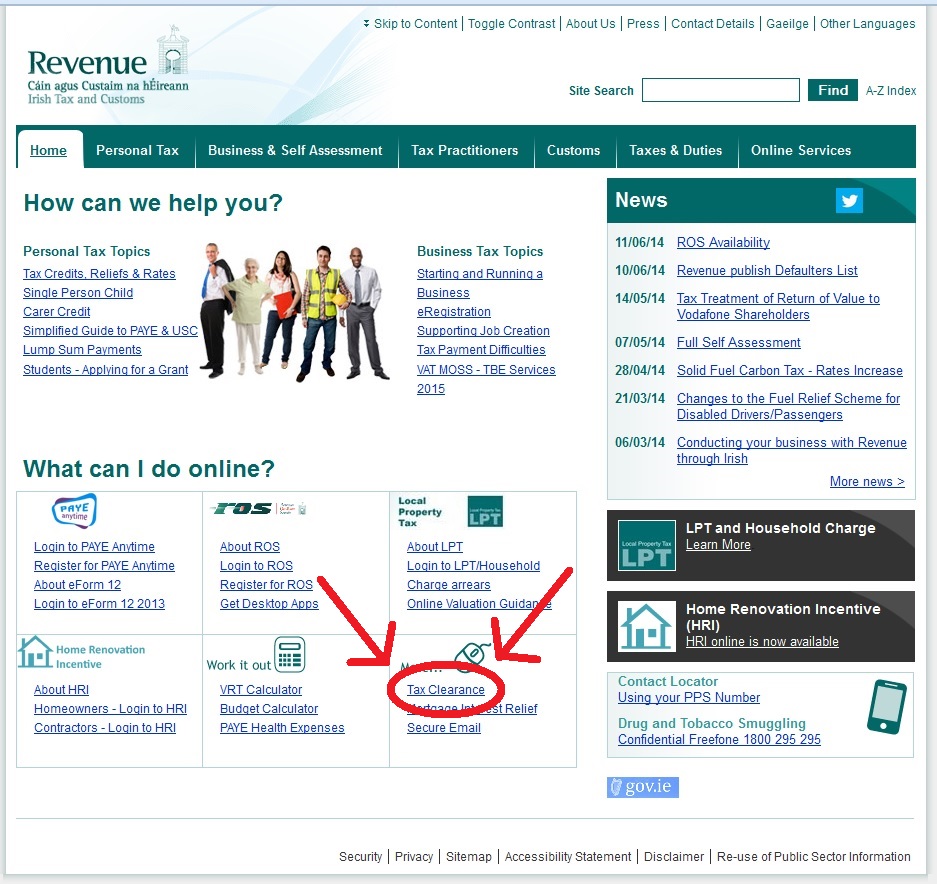This screenshot has height=884, width=937.
Task: Click the green LPT logo in online grid
Action: click(485, 511)
